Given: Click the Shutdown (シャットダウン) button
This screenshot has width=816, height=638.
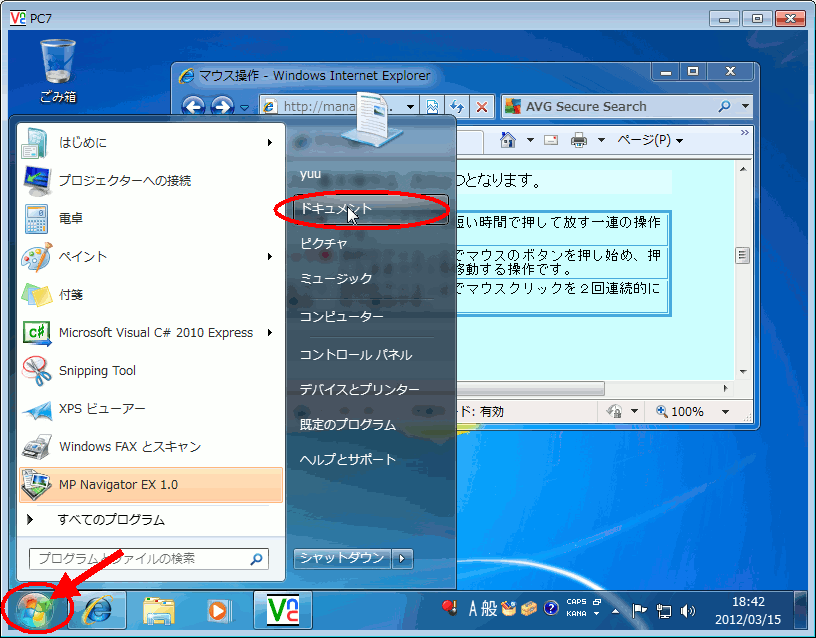Looking at the screenshot, I should 340,561.
